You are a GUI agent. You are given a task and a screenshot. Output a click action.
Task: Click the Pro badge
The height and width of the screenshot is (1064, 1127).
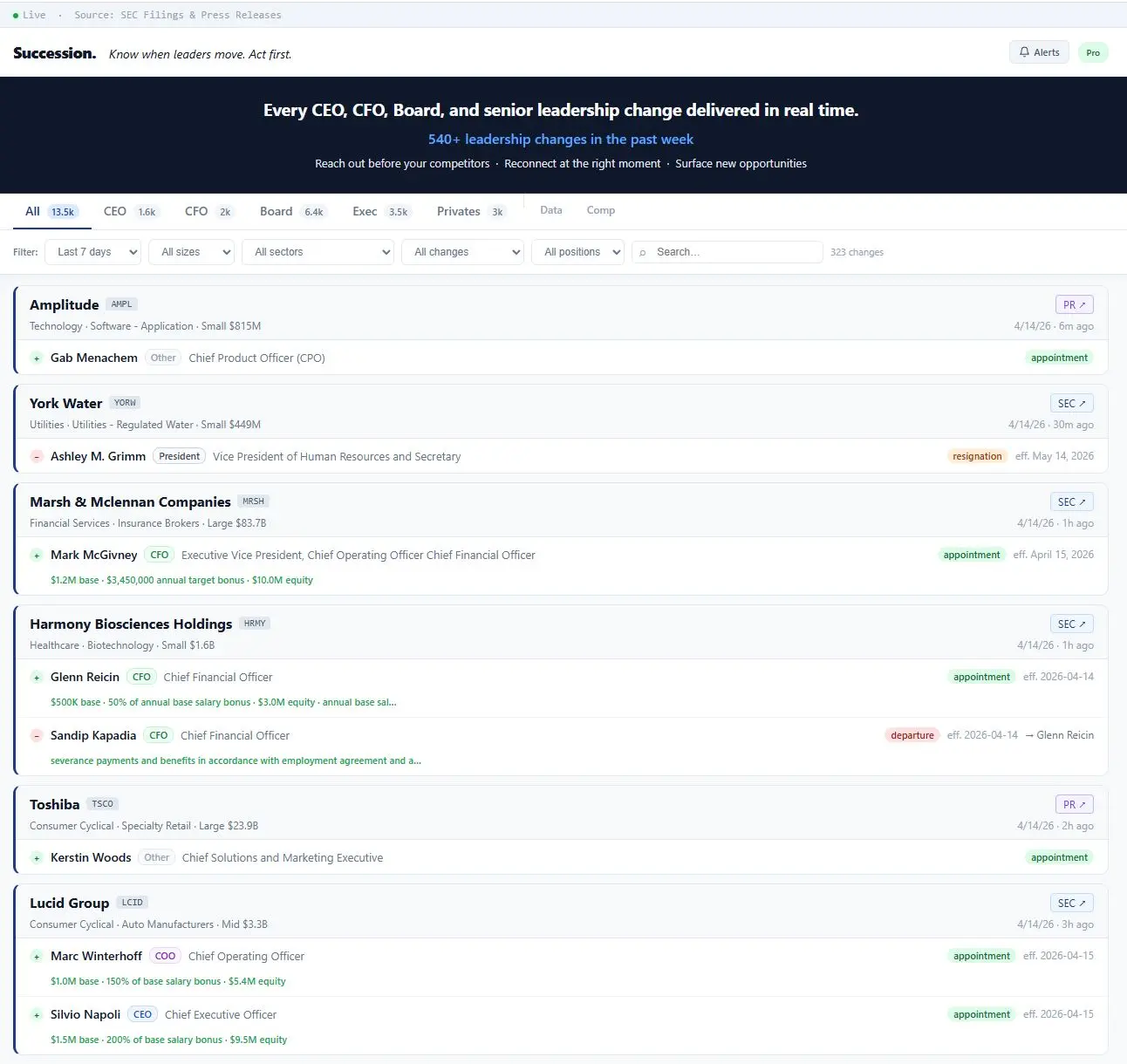[1093, 53]
